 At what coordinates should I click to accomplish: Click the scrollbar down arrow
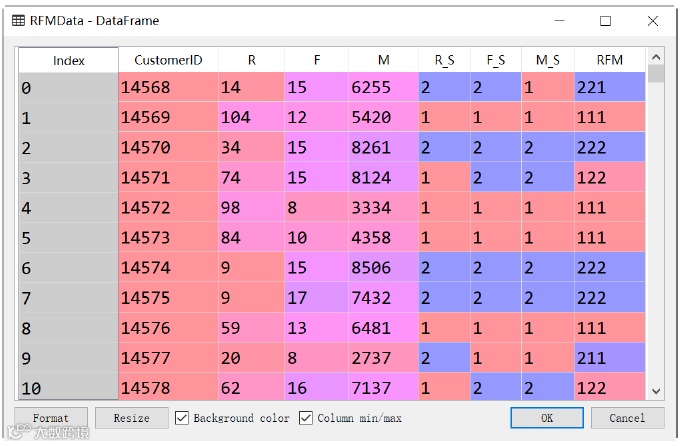[656, 391]
